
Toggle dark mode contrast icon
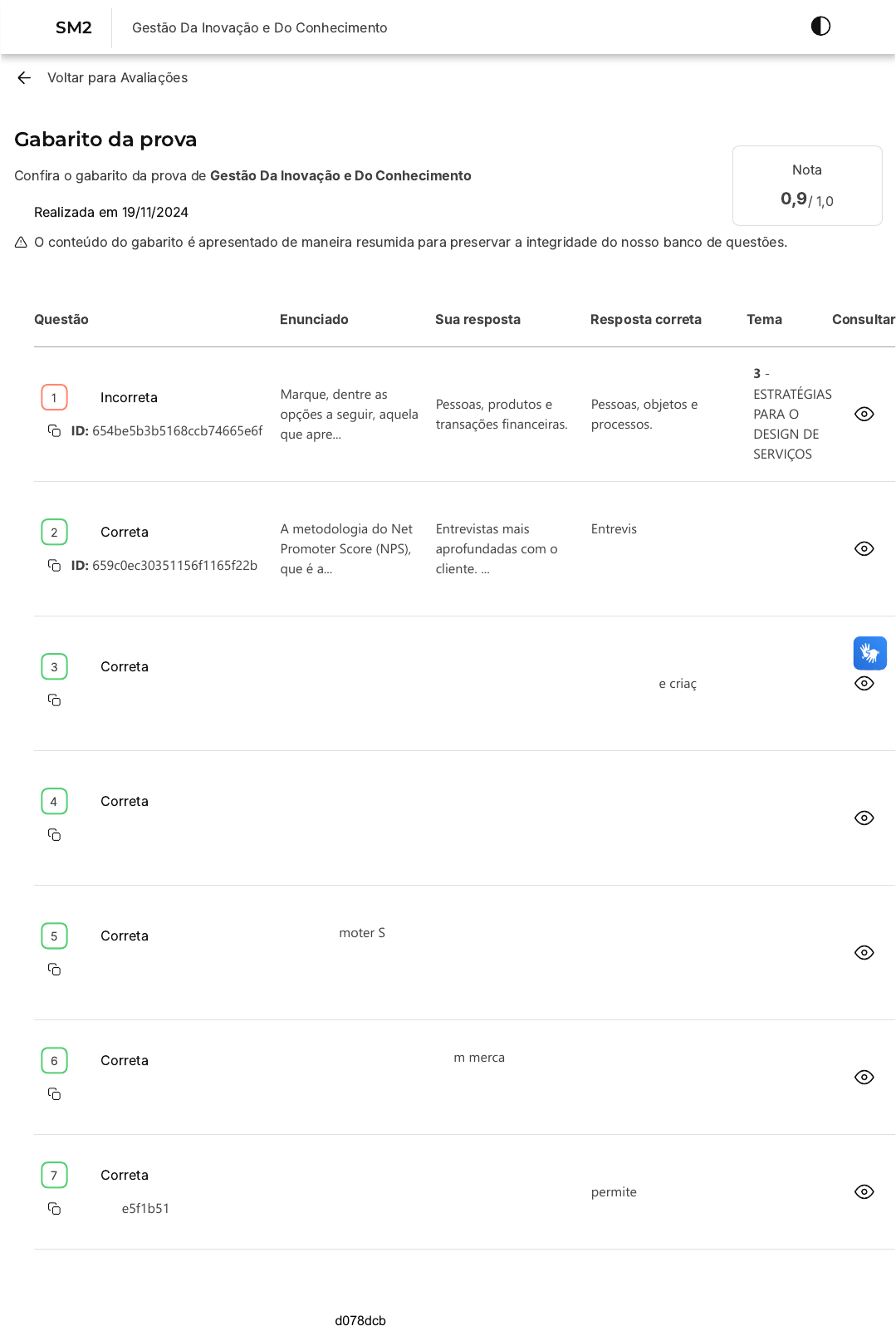pos(820,27)
